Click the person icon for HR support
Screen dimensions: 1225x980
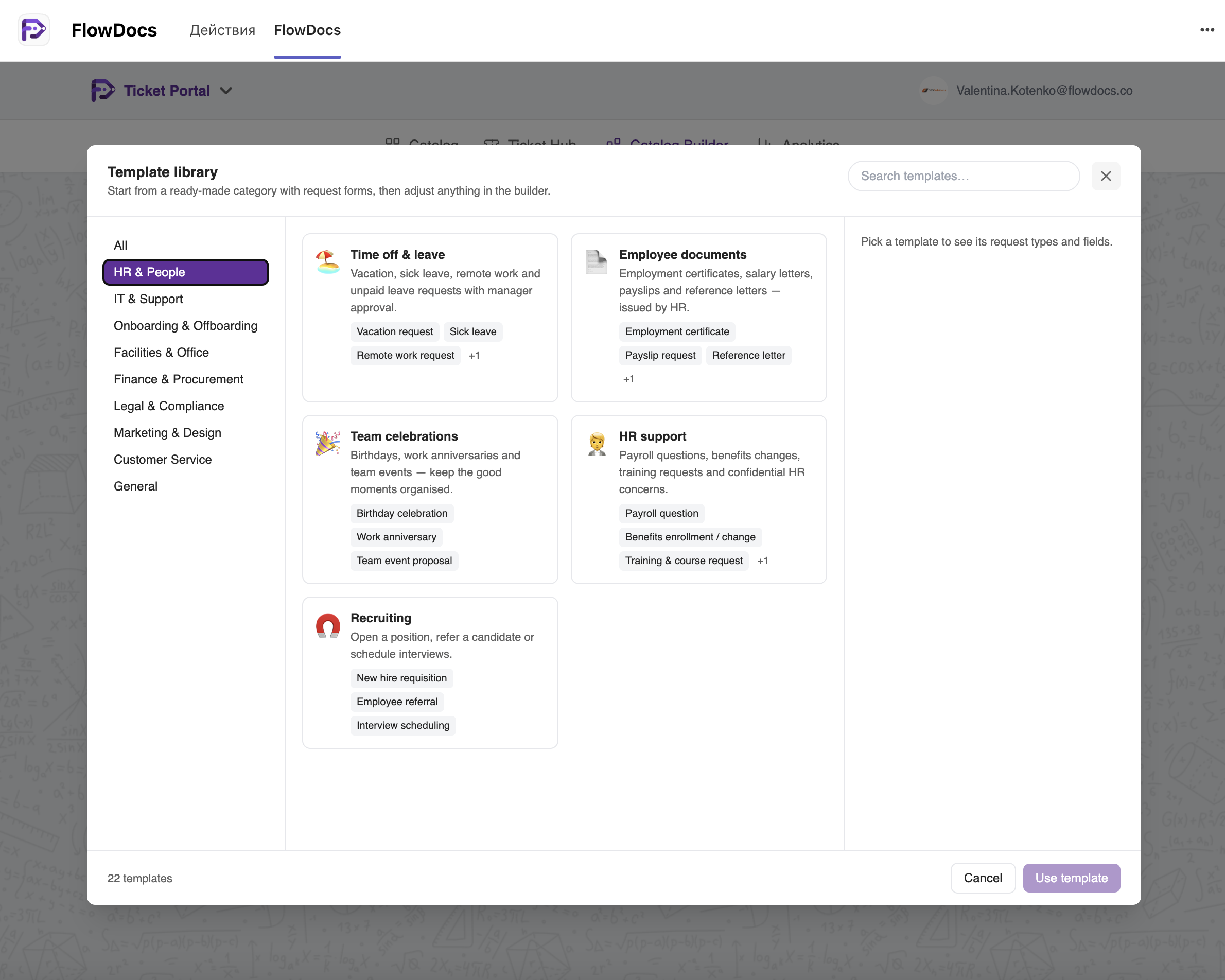pyautogui.click(x=597, y=444)
